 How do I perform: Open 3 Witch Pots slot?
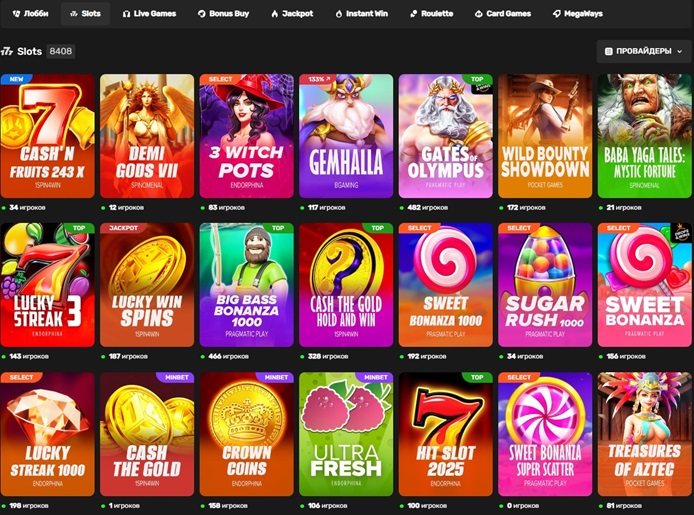pyautogui.click(x=247, y=136)
